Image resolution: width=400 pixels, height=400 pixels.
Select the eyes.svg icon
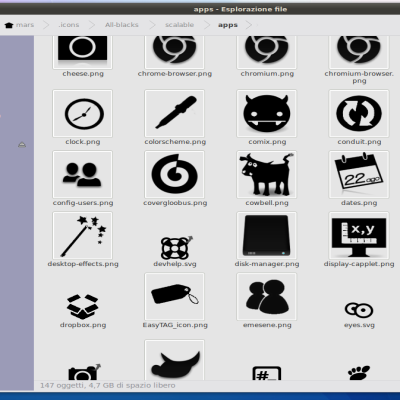[359, 310]
